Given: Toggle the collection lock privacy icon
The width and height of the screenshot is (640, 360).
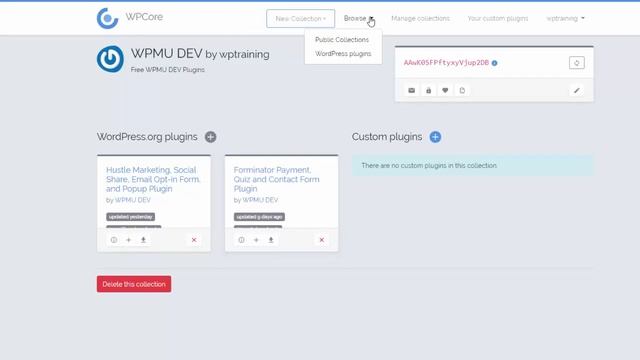Looking at the screenshot, I should point(428,90).
